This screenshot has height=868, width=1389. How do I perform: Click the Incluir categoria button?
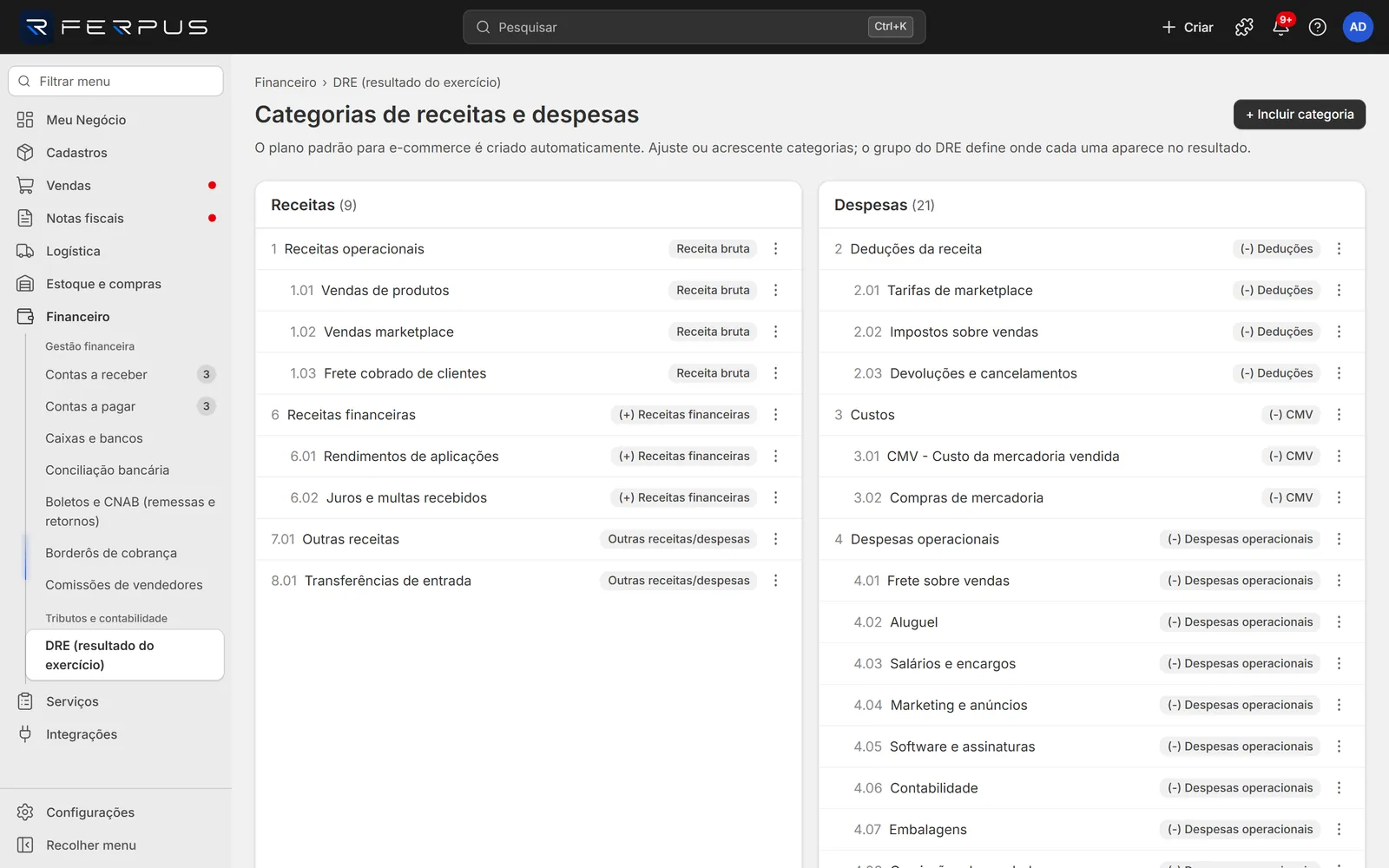coord(1300,115)
